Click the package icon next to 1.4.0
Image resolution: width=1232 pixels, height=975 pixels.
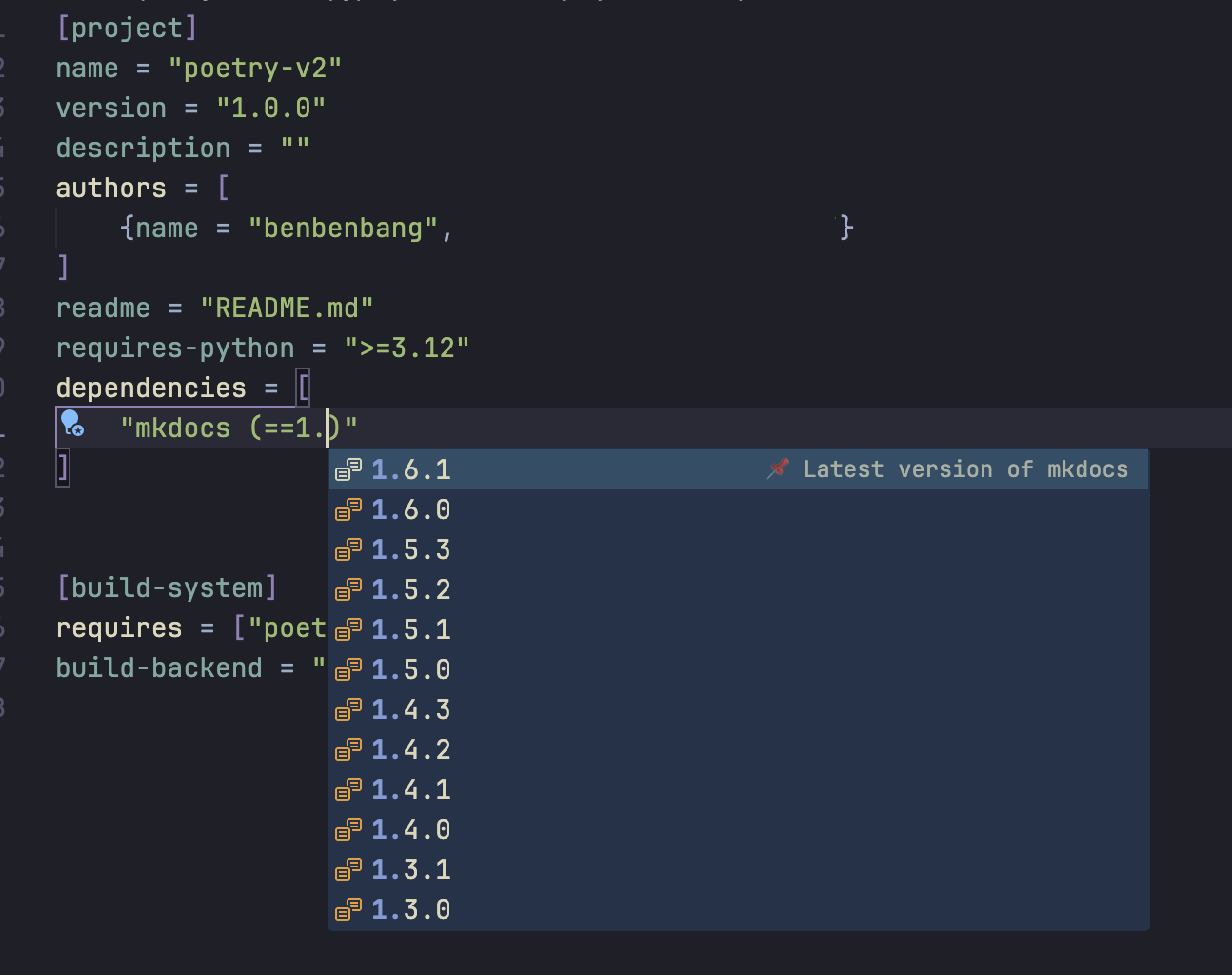348,829
